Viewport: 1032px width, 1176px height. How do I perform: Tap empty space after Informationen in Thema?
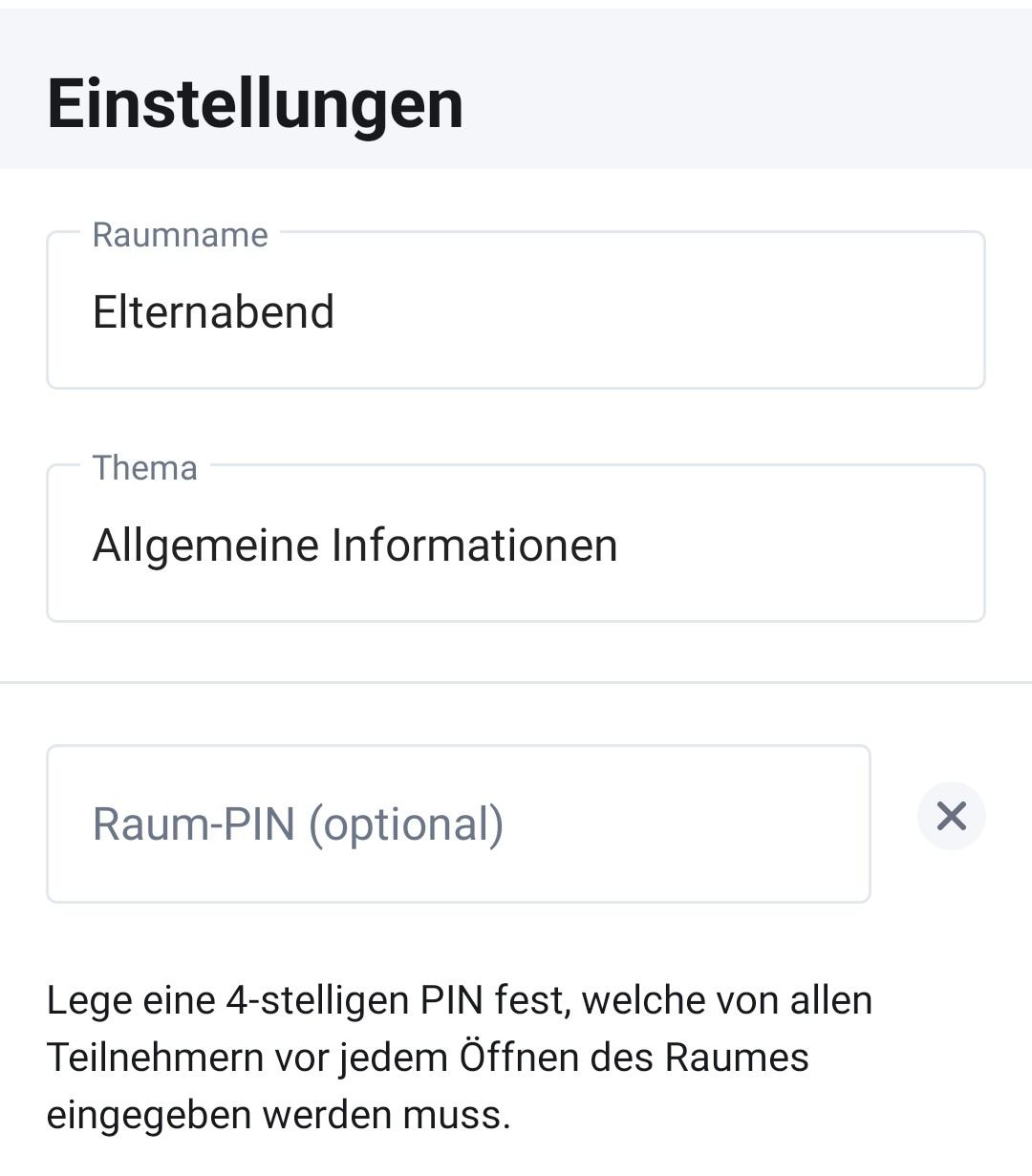click(801, 545)
